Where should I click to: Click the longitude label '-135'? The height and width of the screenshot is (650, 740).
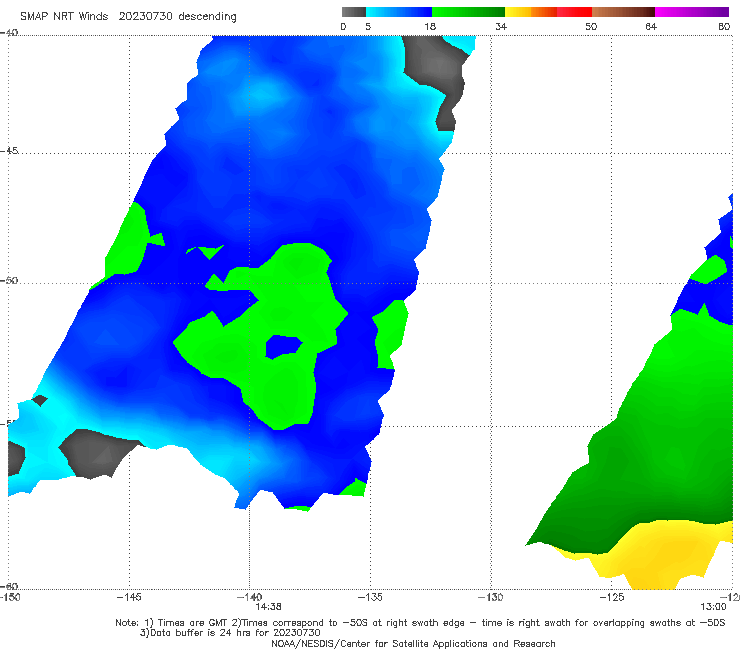(x=370, y=597)
